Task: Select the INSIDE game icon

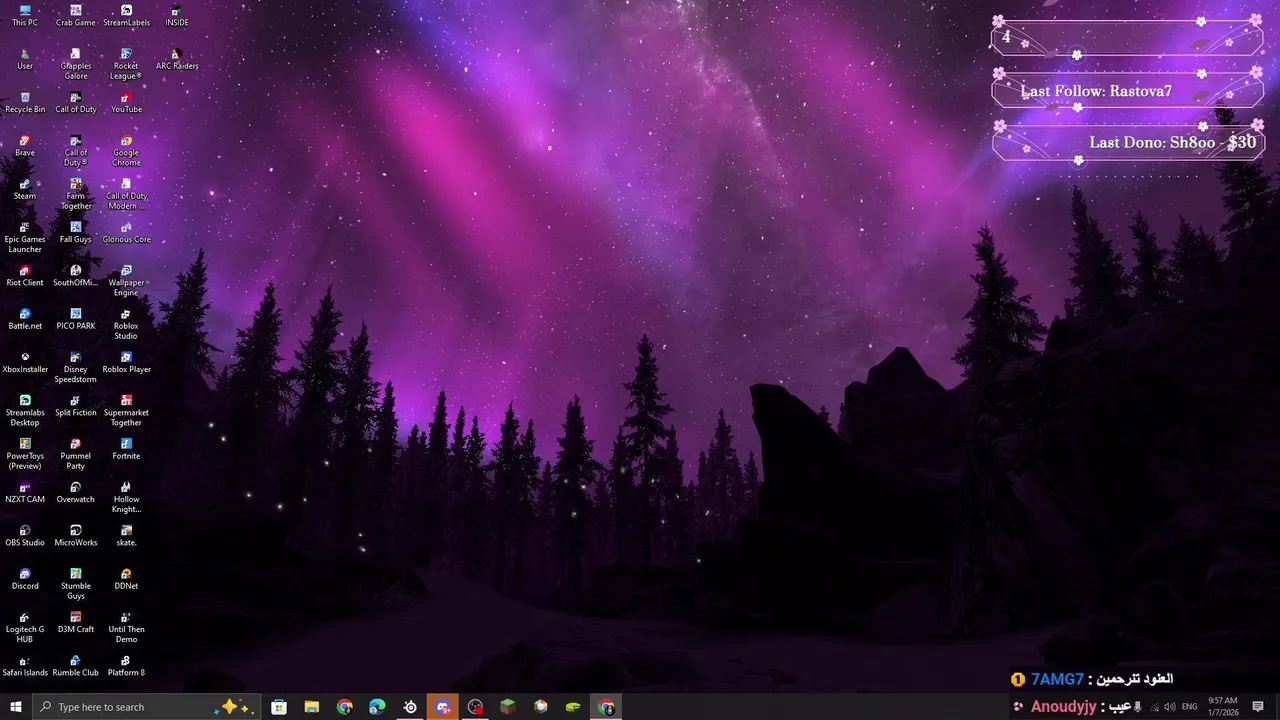Action: [177, 16]
